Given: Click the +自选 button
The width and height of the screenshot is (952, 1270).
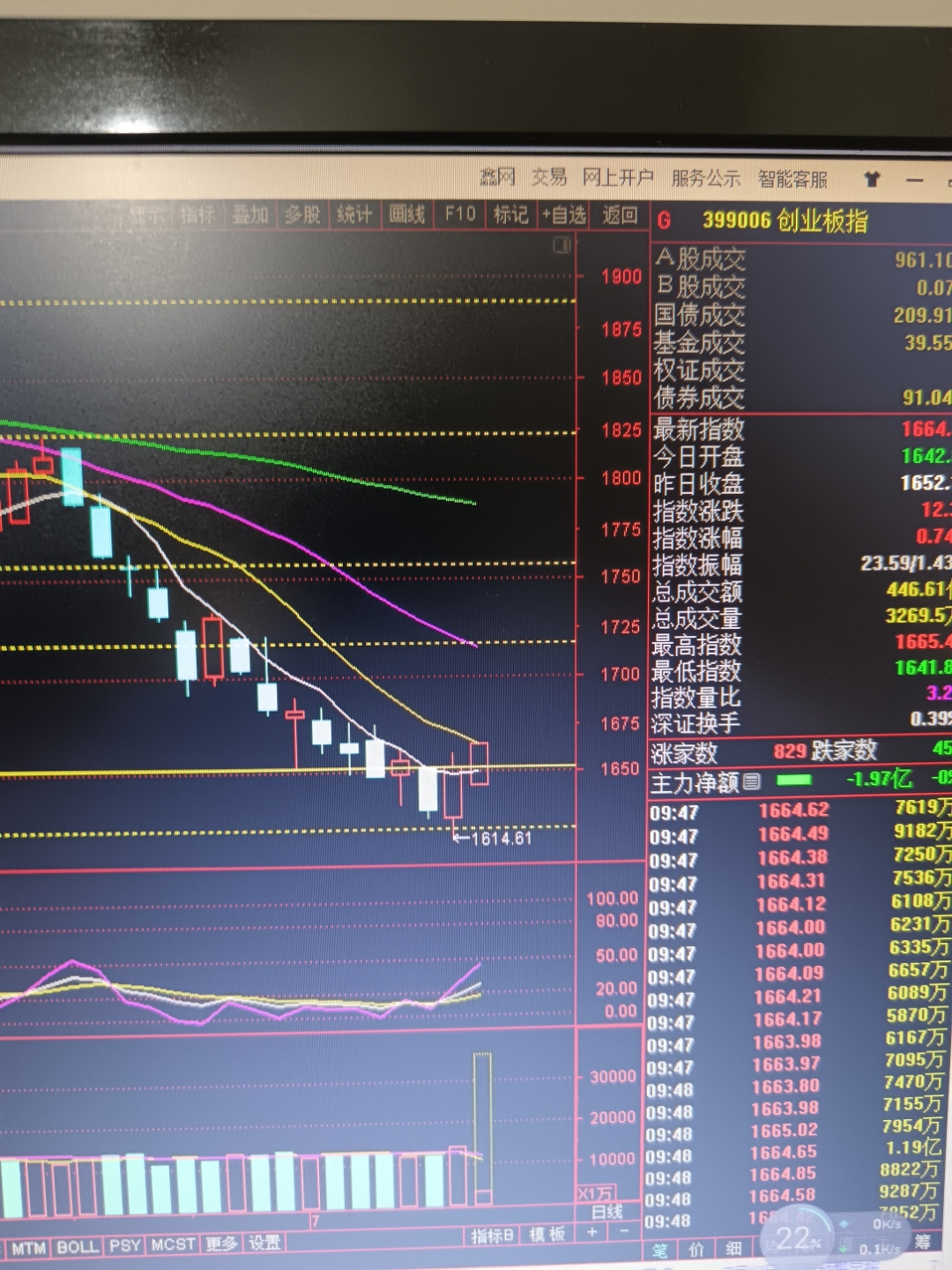Looking at the screenshot, I should coord(563,214).
